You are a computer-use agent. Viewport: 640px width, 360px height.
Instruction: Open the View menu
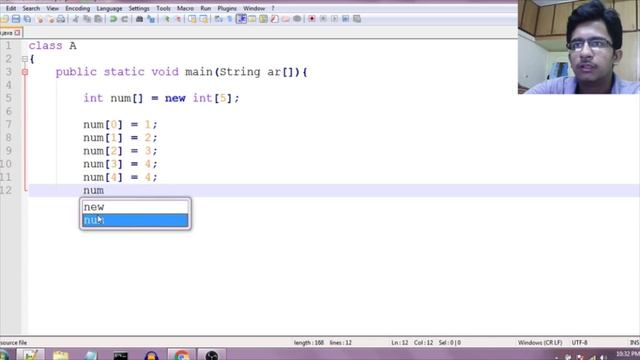coord(52,8)
